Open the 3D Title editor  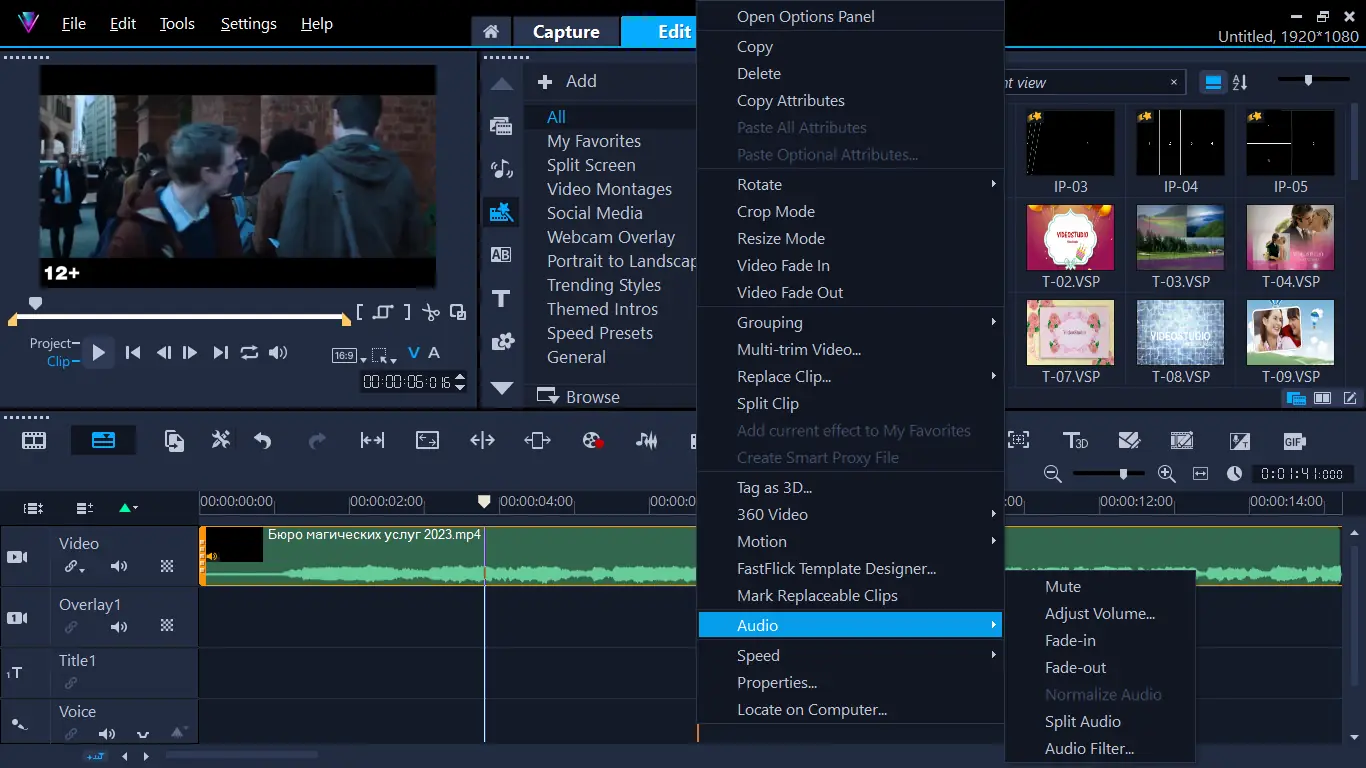point(1075,440)
